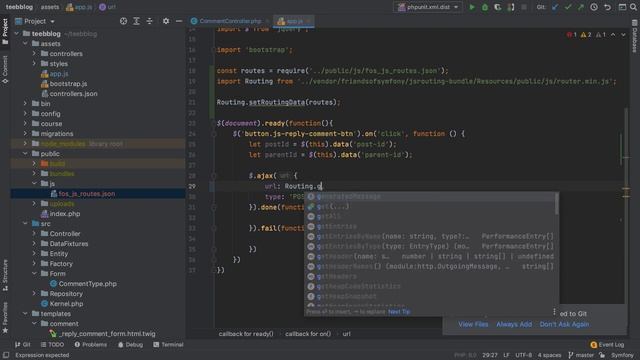The image size is (640, 360).
Task: Collapse the public folder
Action: point(25,153)
